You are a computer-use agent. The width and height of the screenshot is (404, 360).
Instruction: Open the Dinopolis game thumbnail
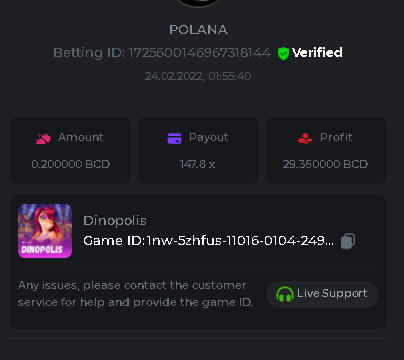(45, 231)
